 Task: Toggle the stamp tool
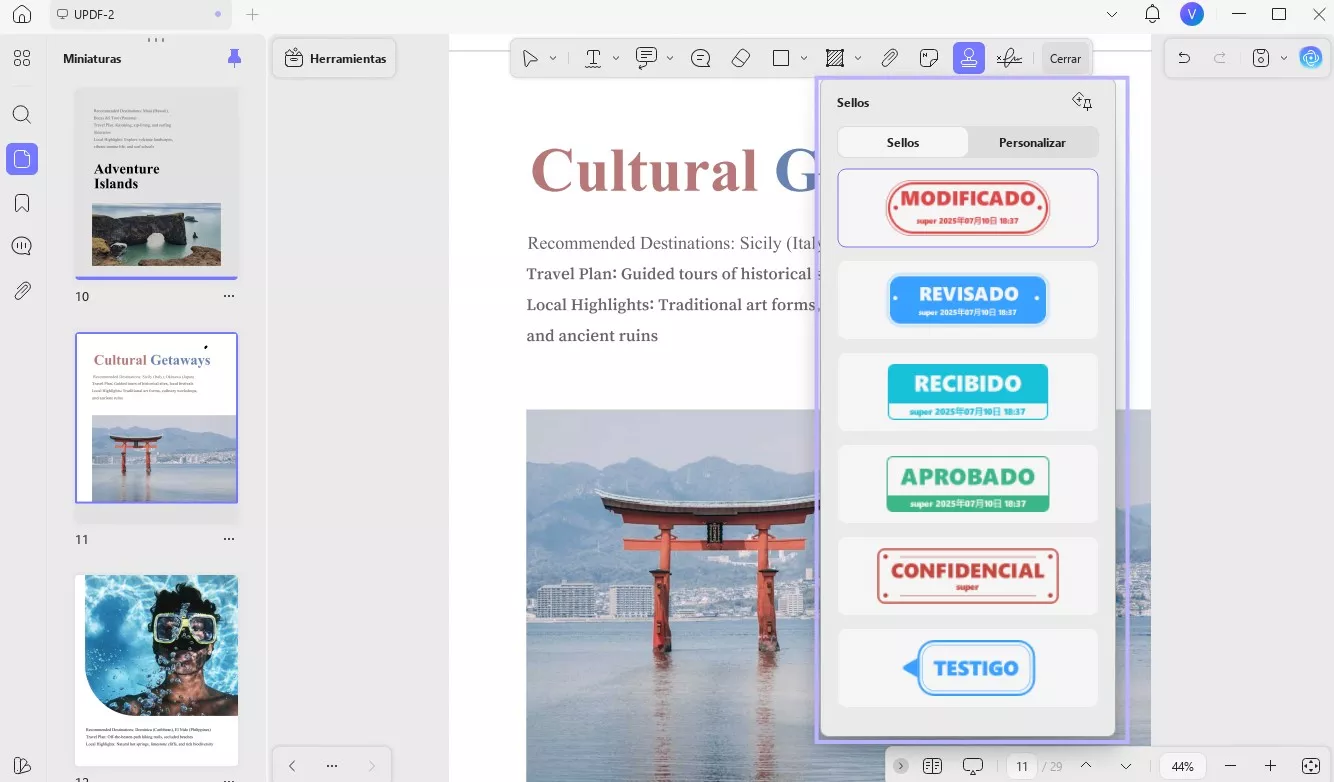(x=969, y=59)
